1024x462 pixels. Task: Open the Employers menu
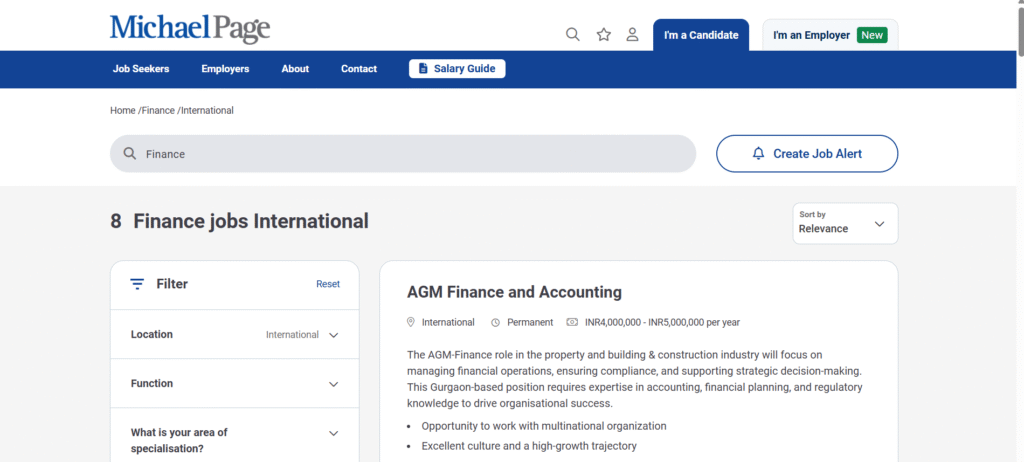pos(225,69)
